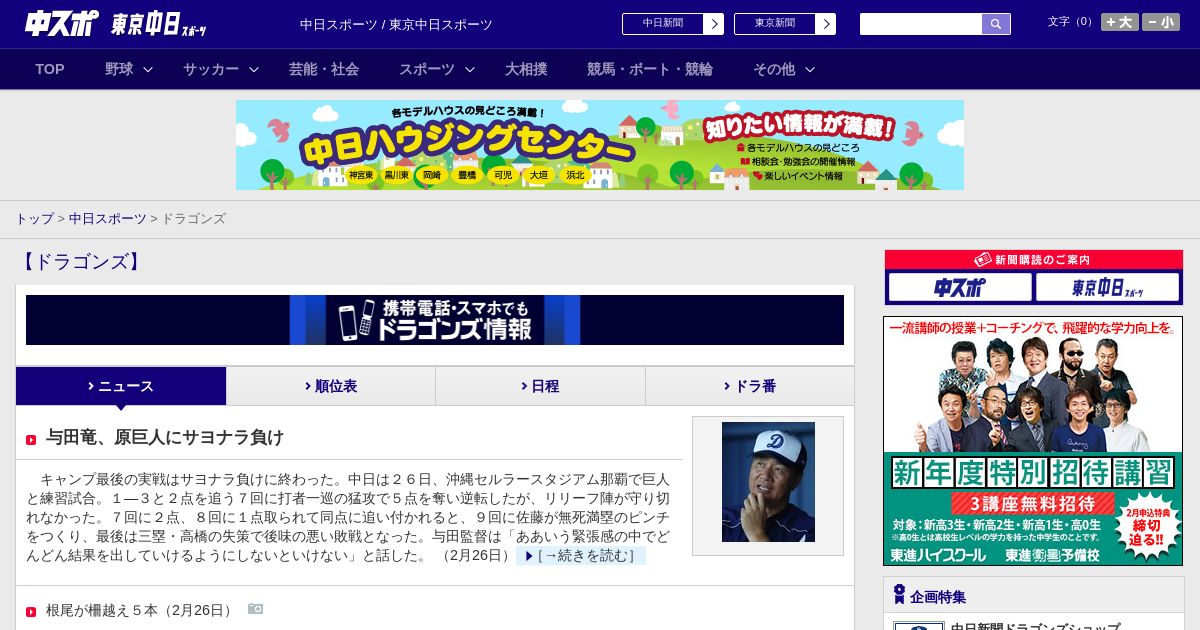This screenshot has height=630, width=1200.
Task: Expand the その他 navigation menu
Action: coord(784,69)
